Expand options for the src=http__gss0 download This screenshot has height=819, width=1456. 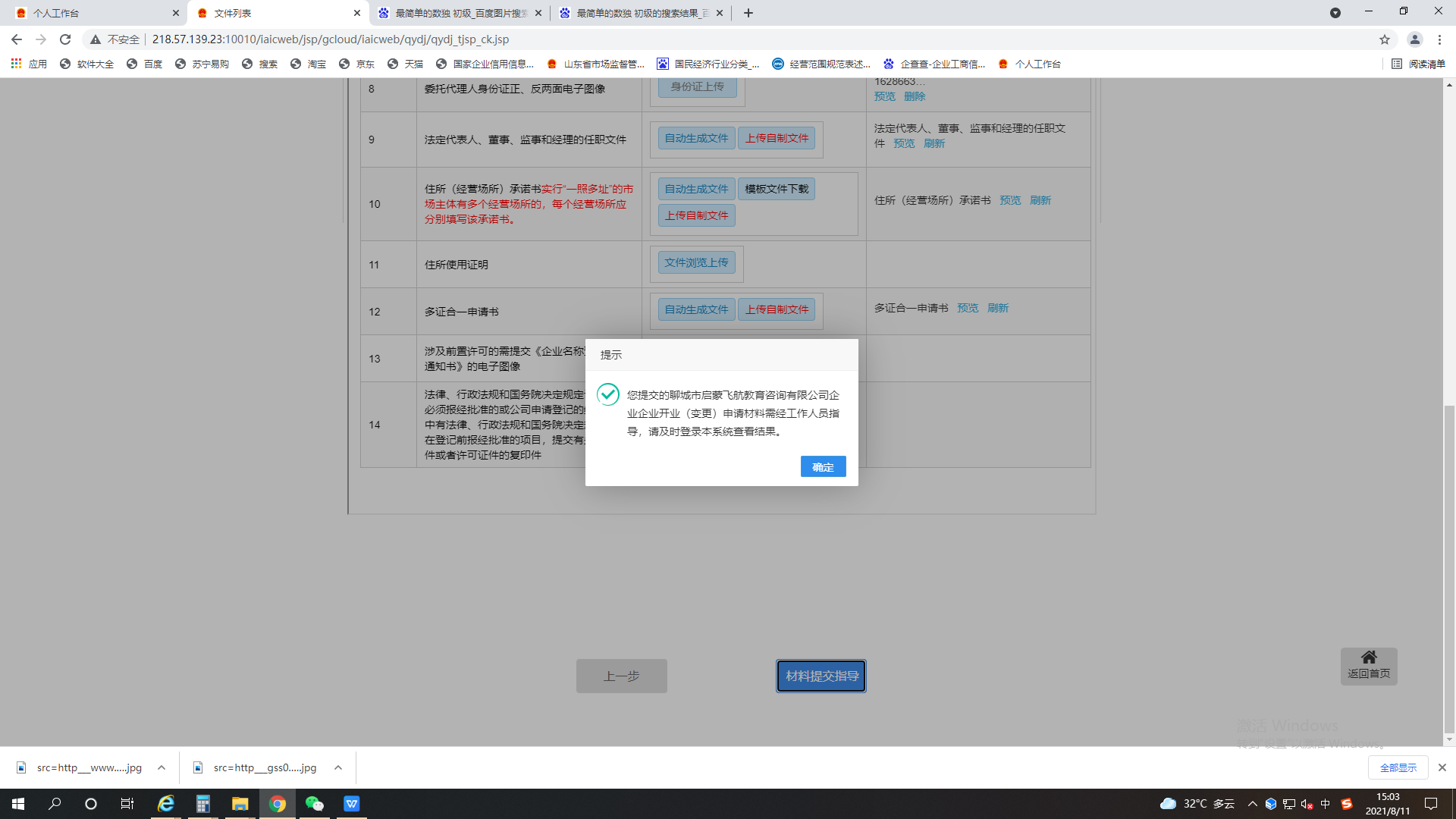(338, 767)
